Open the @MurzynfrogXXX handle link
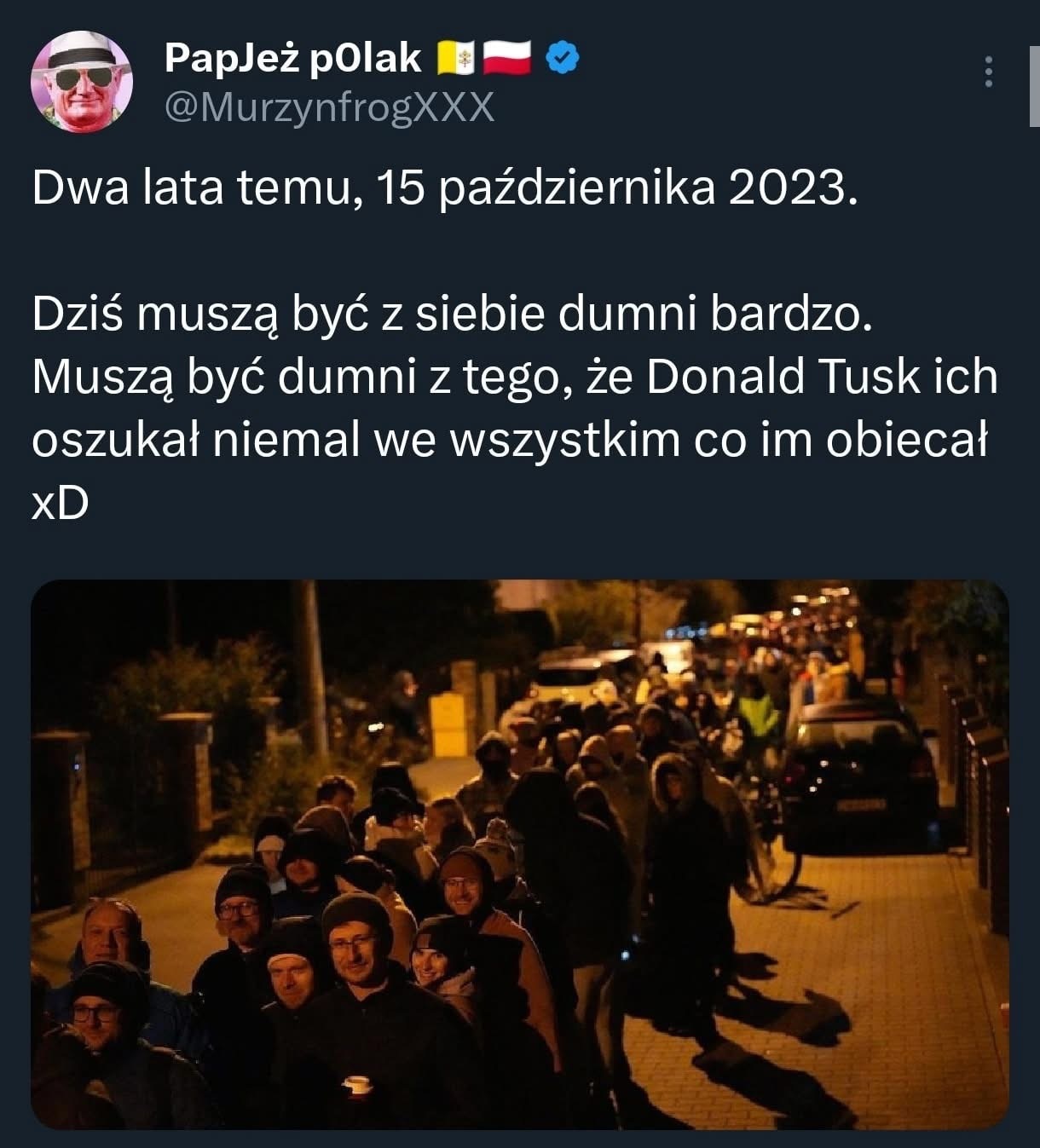1040x1148 pixels. coord(329,107)
